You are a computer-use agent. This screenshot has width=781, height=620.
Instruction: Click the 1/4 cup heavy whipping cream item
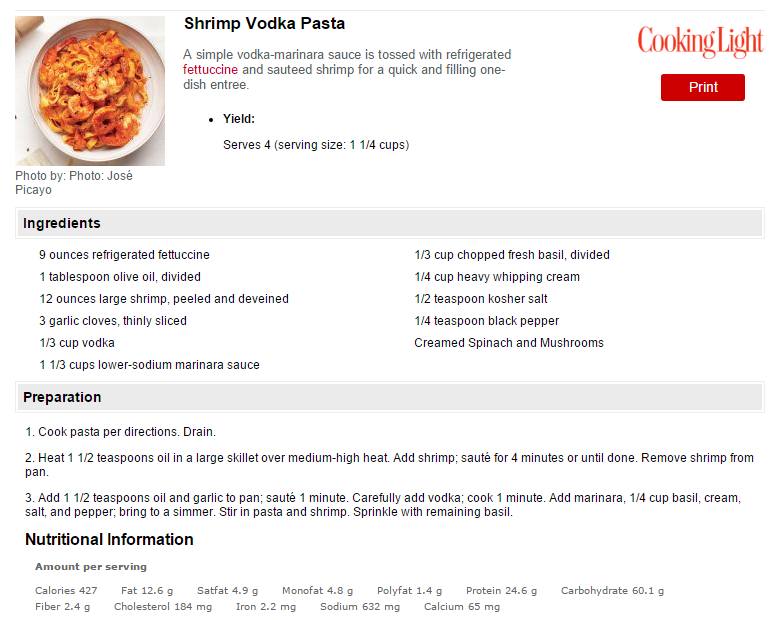[497, 277]
